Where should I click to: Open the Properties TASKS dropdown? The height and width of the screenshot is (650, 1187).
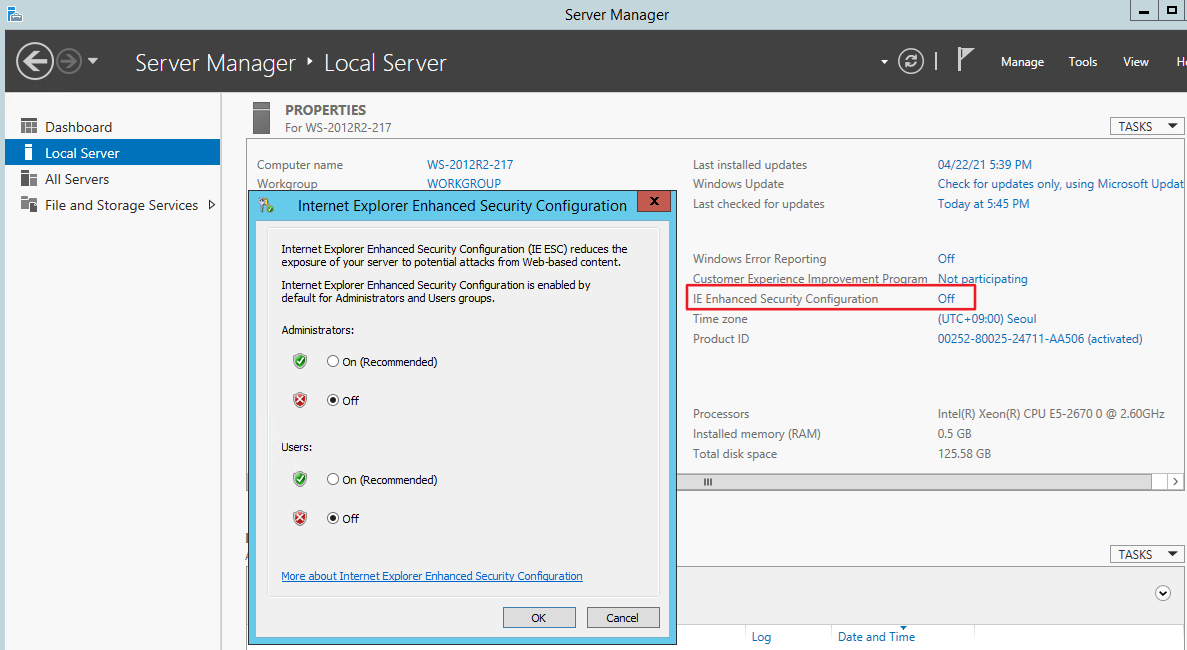tap(1146, 127)
